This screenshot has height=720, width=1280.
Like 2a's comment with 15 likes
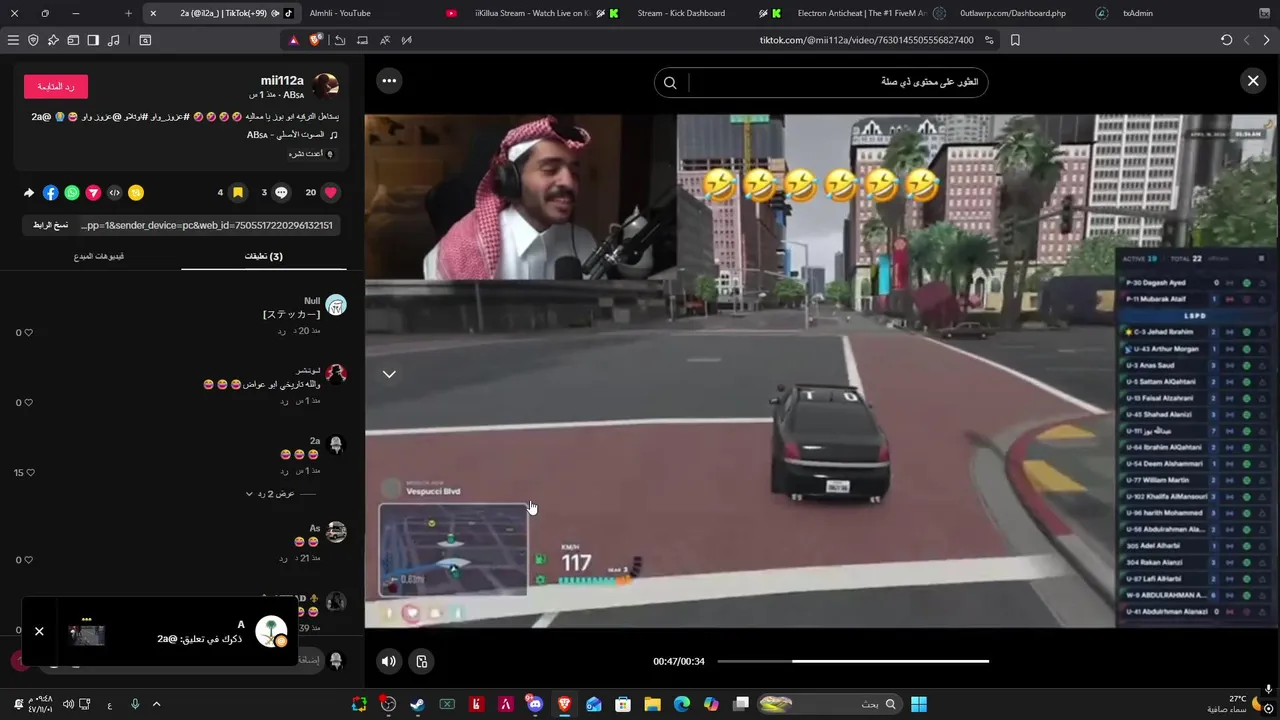tap(31, 473)
